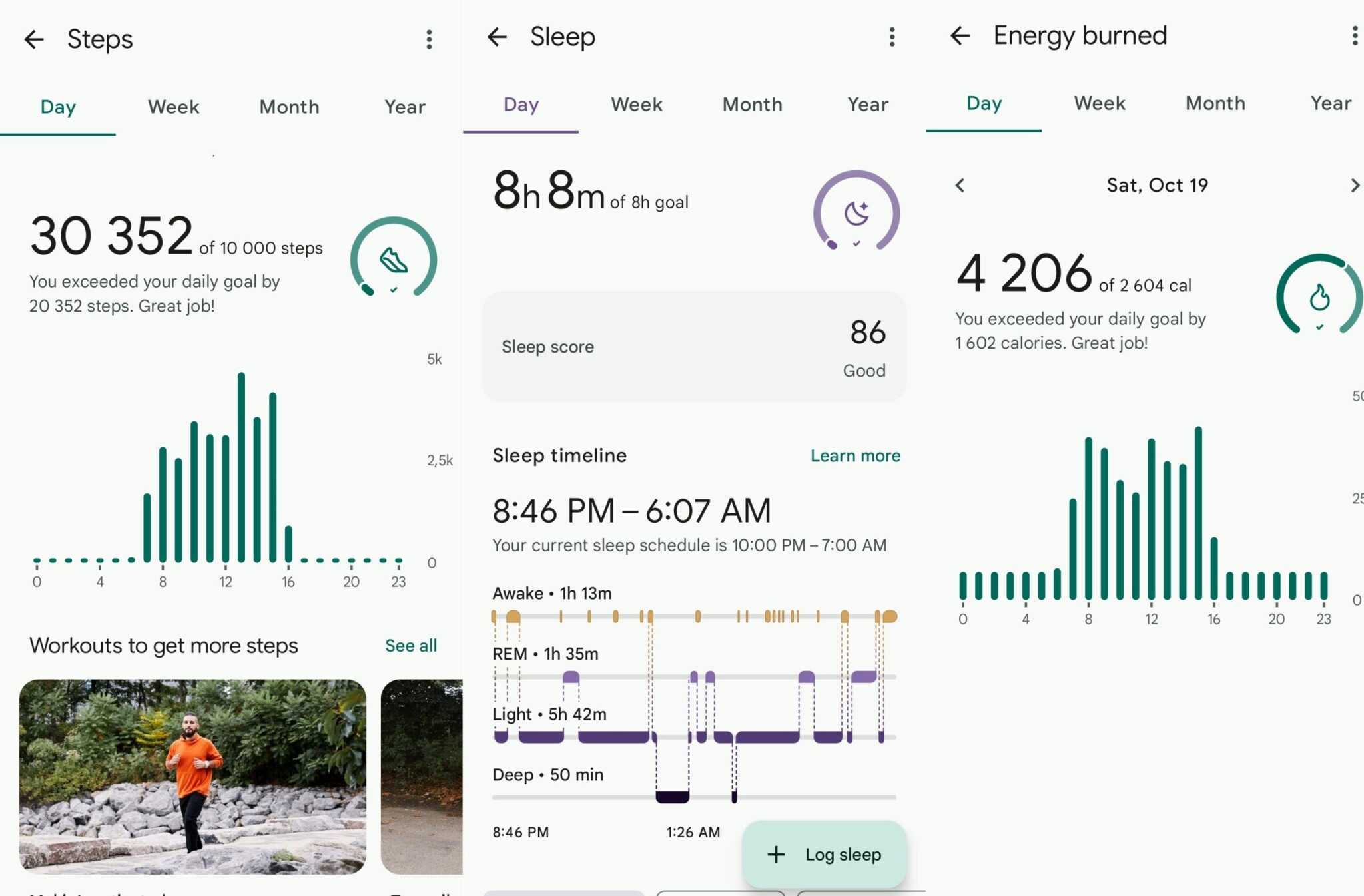Expand the three-dot menu on Energy burned screen
The image size is (1364, 896).
1350,35
